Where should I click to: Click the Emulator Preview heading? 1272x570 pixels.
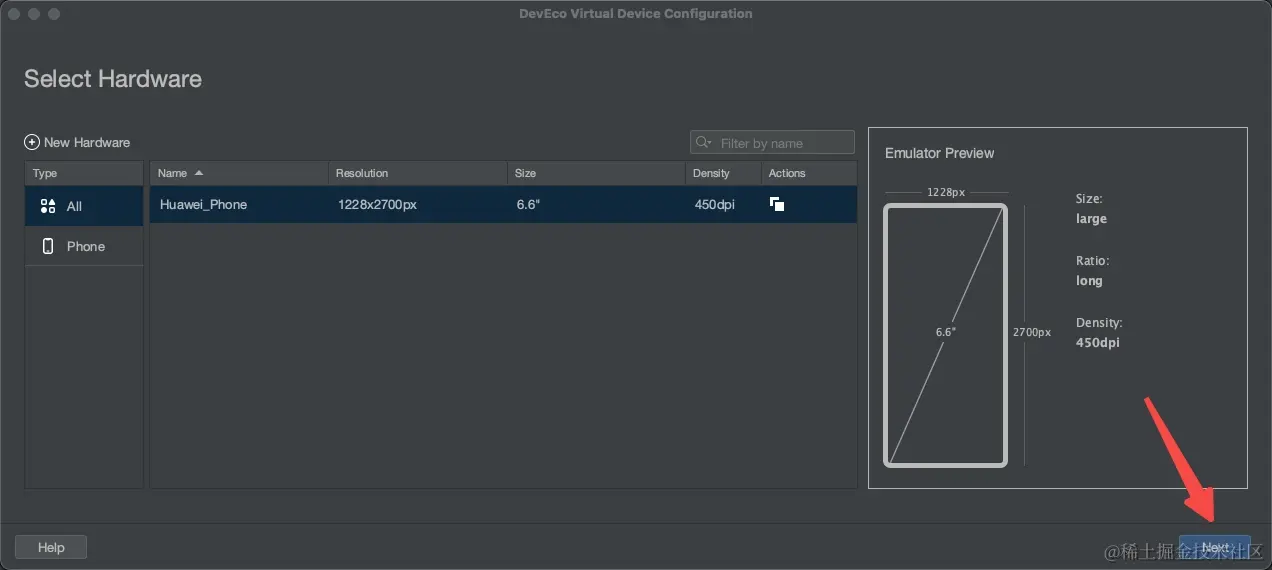[x=939, y=153]
